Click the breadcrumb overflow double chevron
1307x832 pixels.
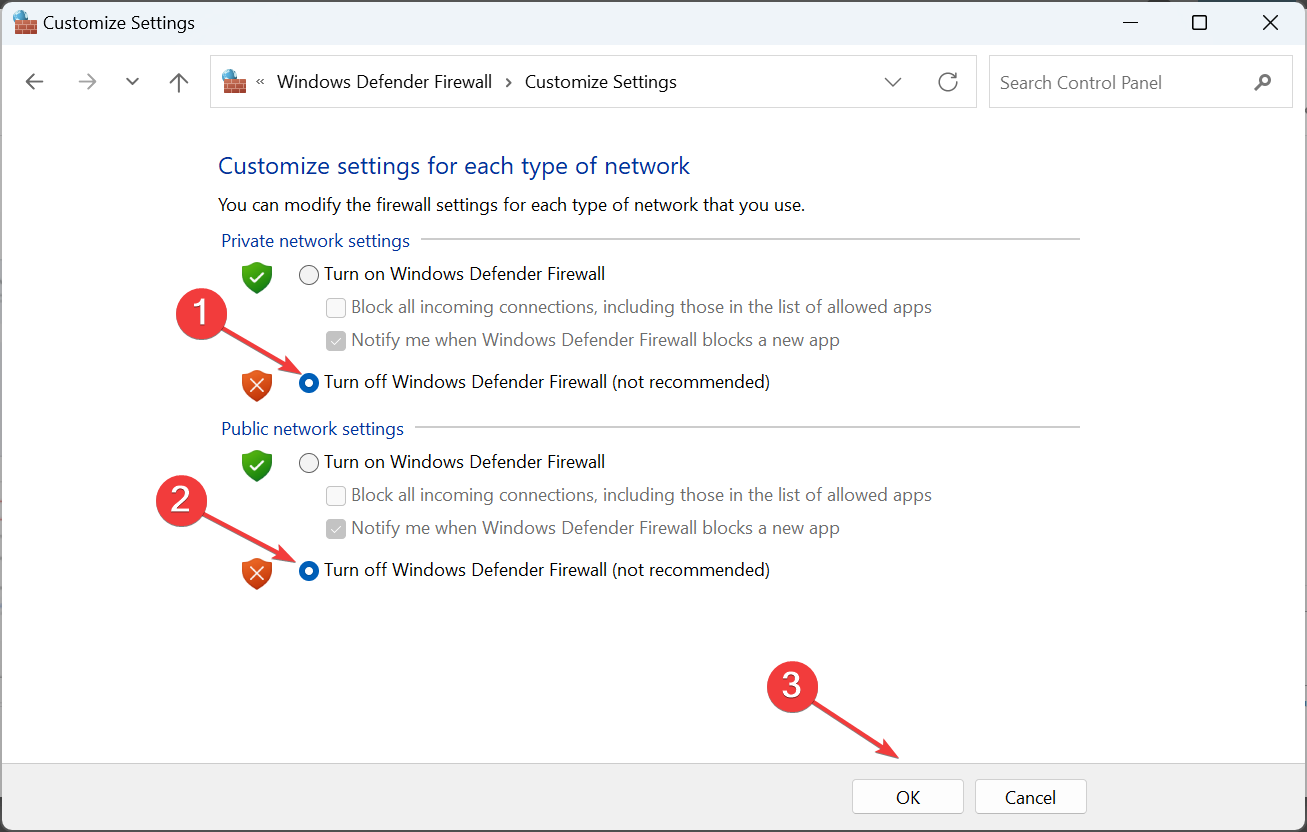pyautogui.click(x=261, y=82)
